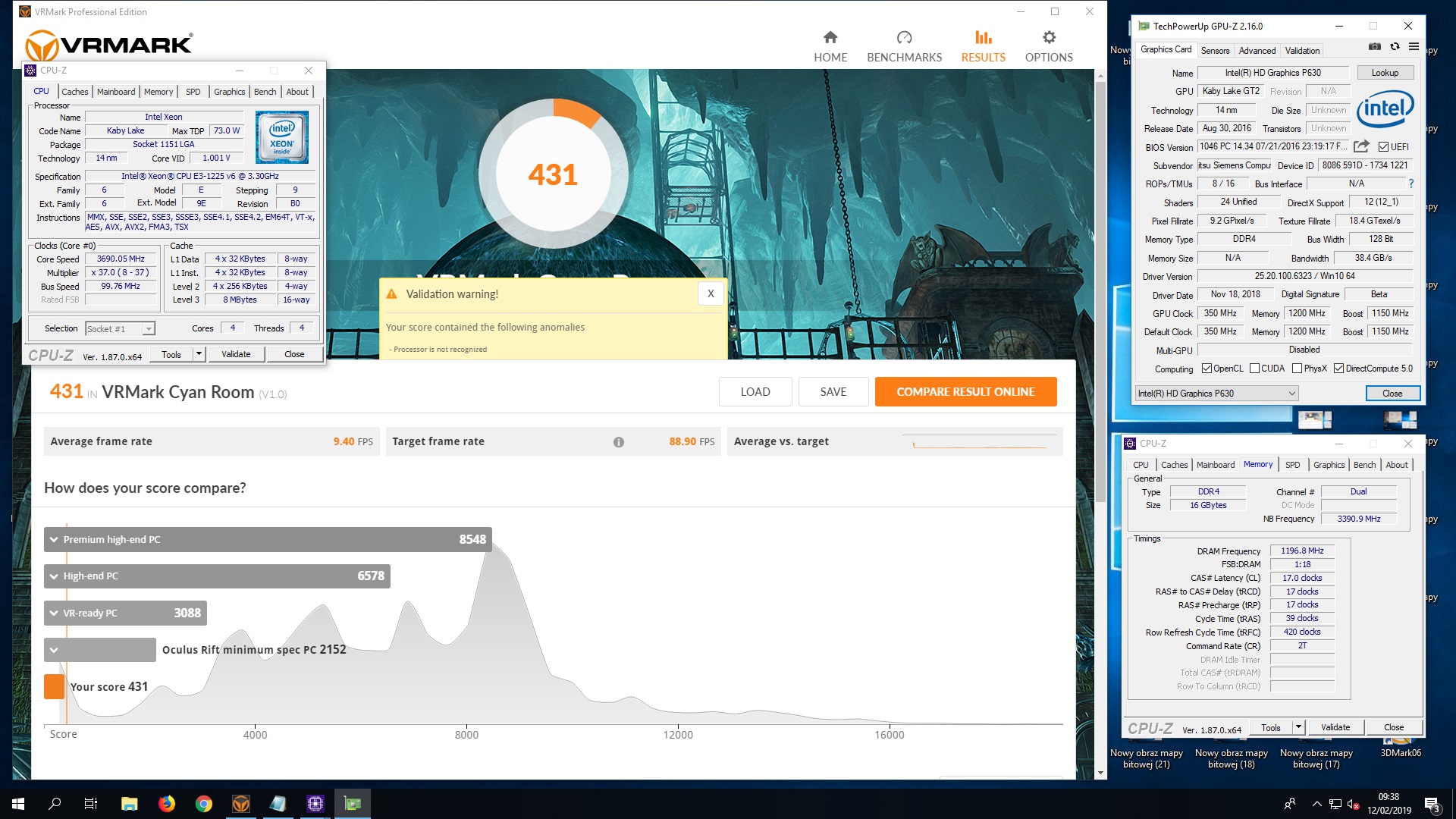Switch to GPU-Z taskbar icon
The image size is (1456, 819).
point(353,804)
